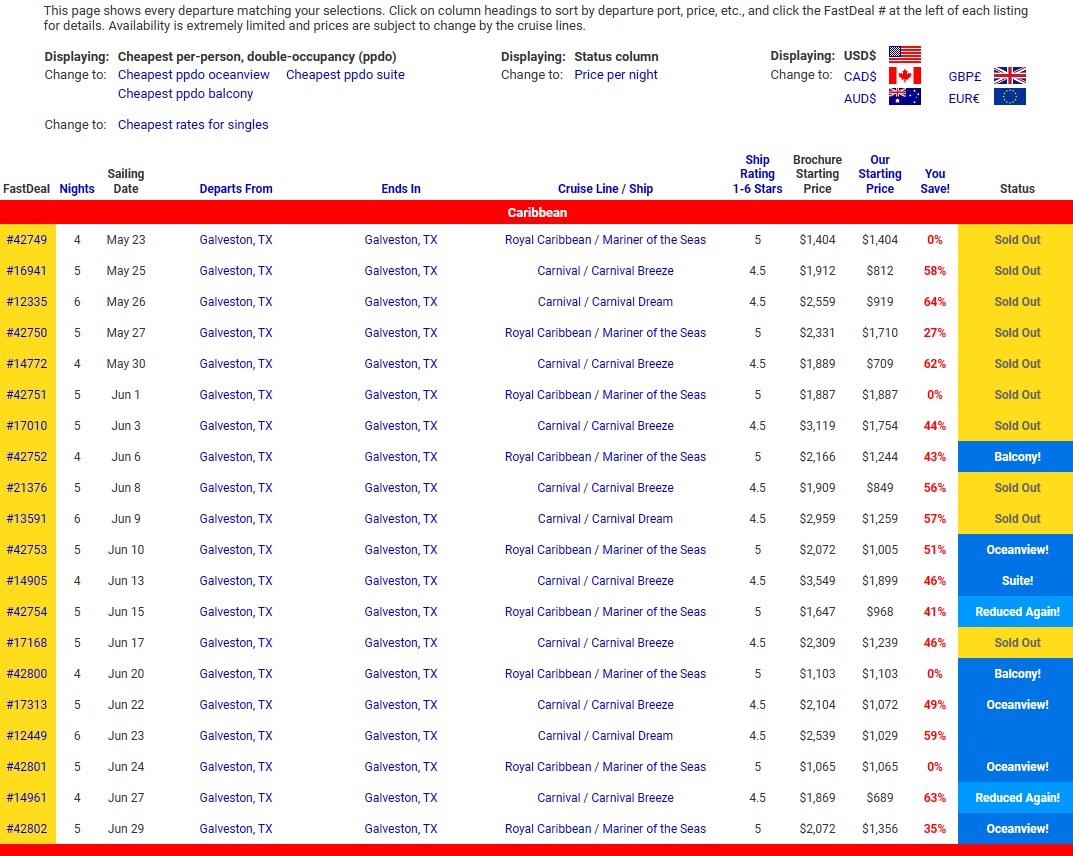Open FastDeal #42750 details
The height and width of the screenshot is (856, 1073).
pos(27,333)
